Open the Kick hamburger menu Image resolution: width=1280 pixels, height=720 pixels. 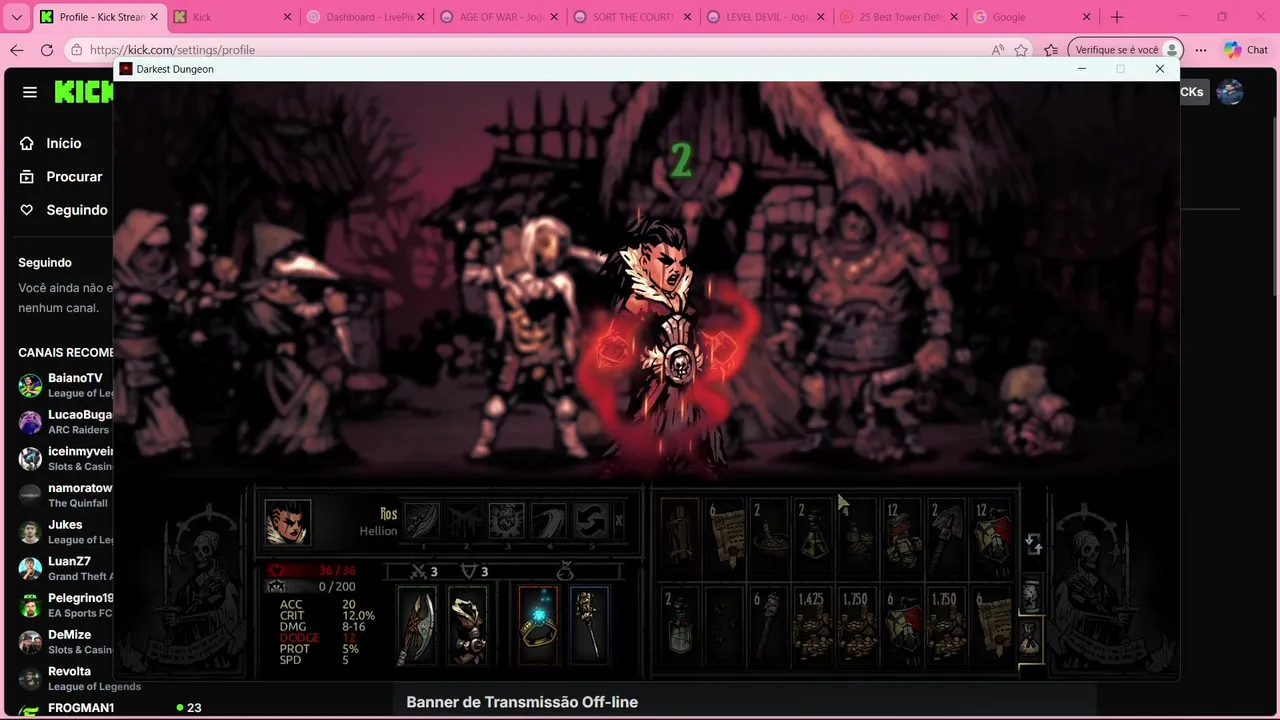30,92
